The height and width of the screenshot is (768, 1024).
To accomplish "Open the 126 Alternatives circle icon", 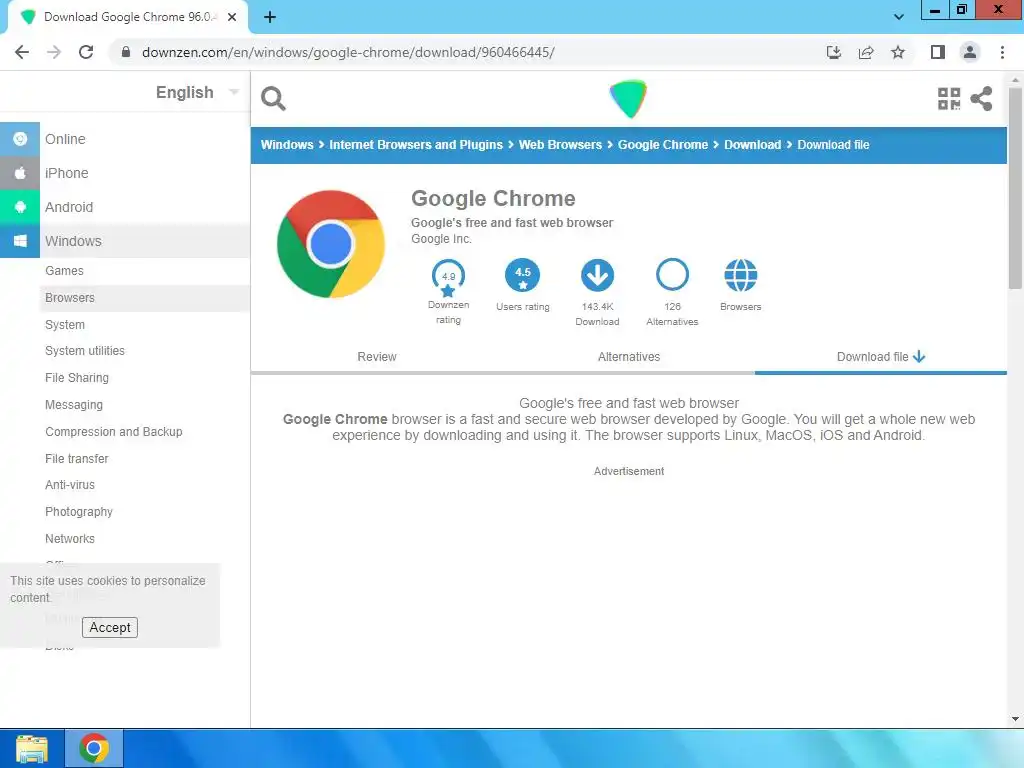I will [672, 275].
